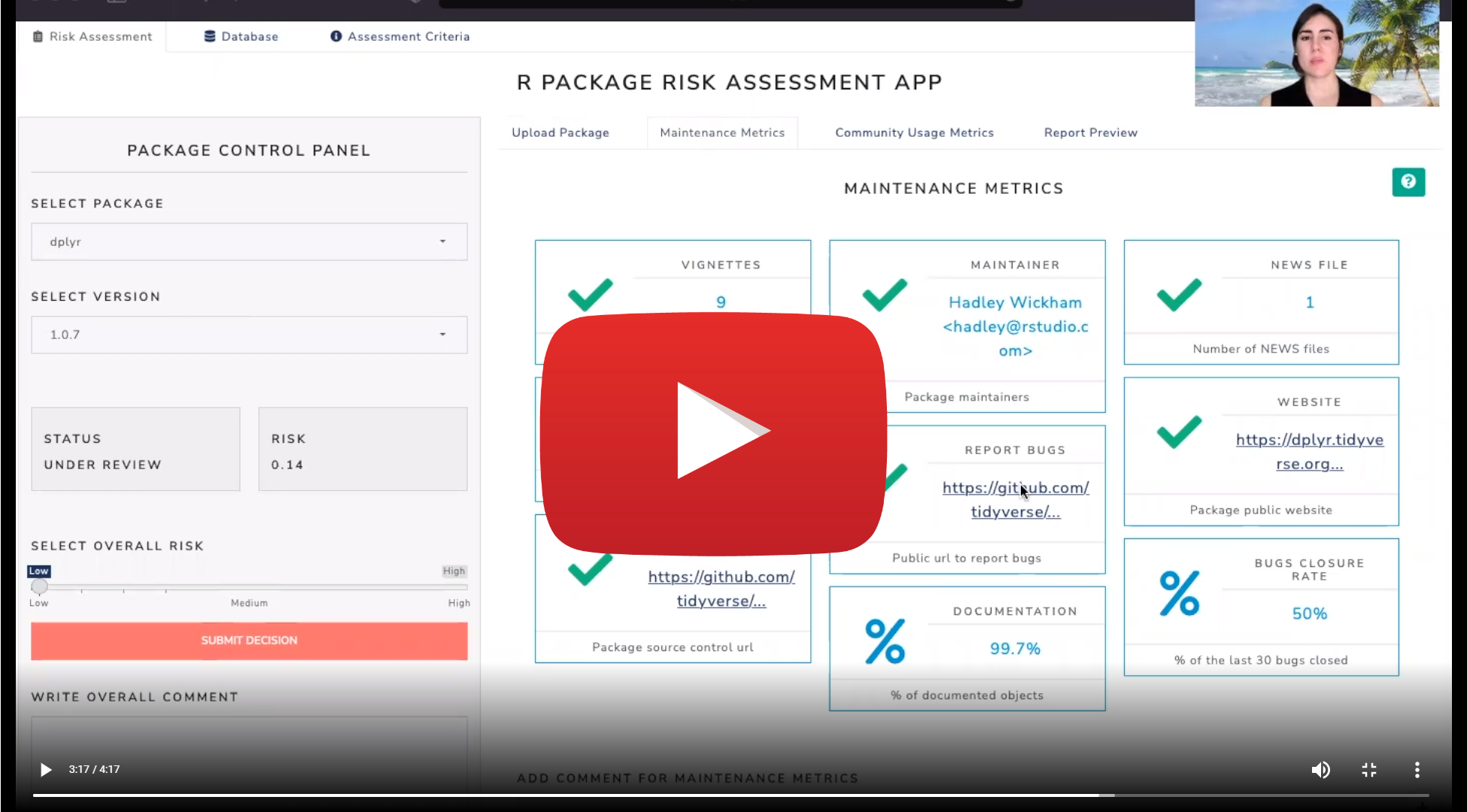This screenshot has height=812, width=1467.
Task: Click the News File count value 1
Action: point(1309,302)
